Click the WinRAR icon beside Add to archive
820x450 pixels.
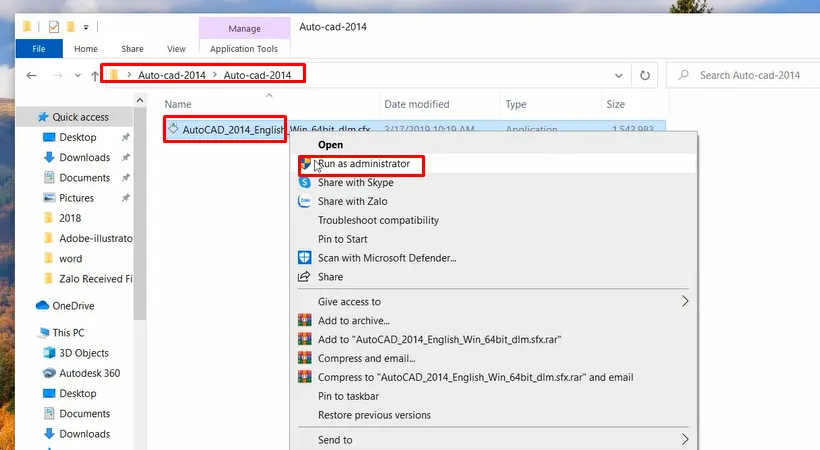(x=305, y=321)
